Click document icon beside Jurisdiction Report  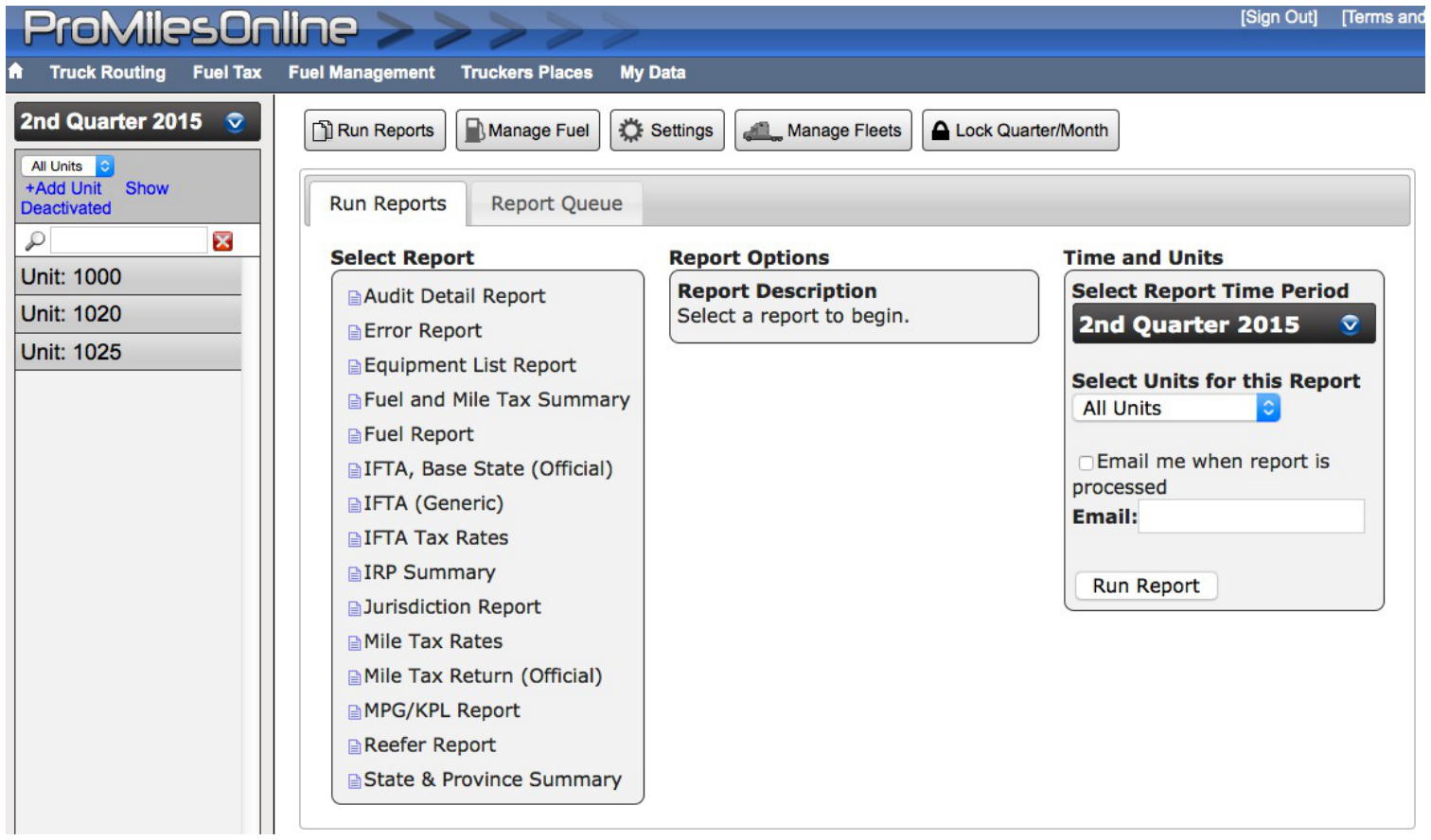[x=354, y=608]
